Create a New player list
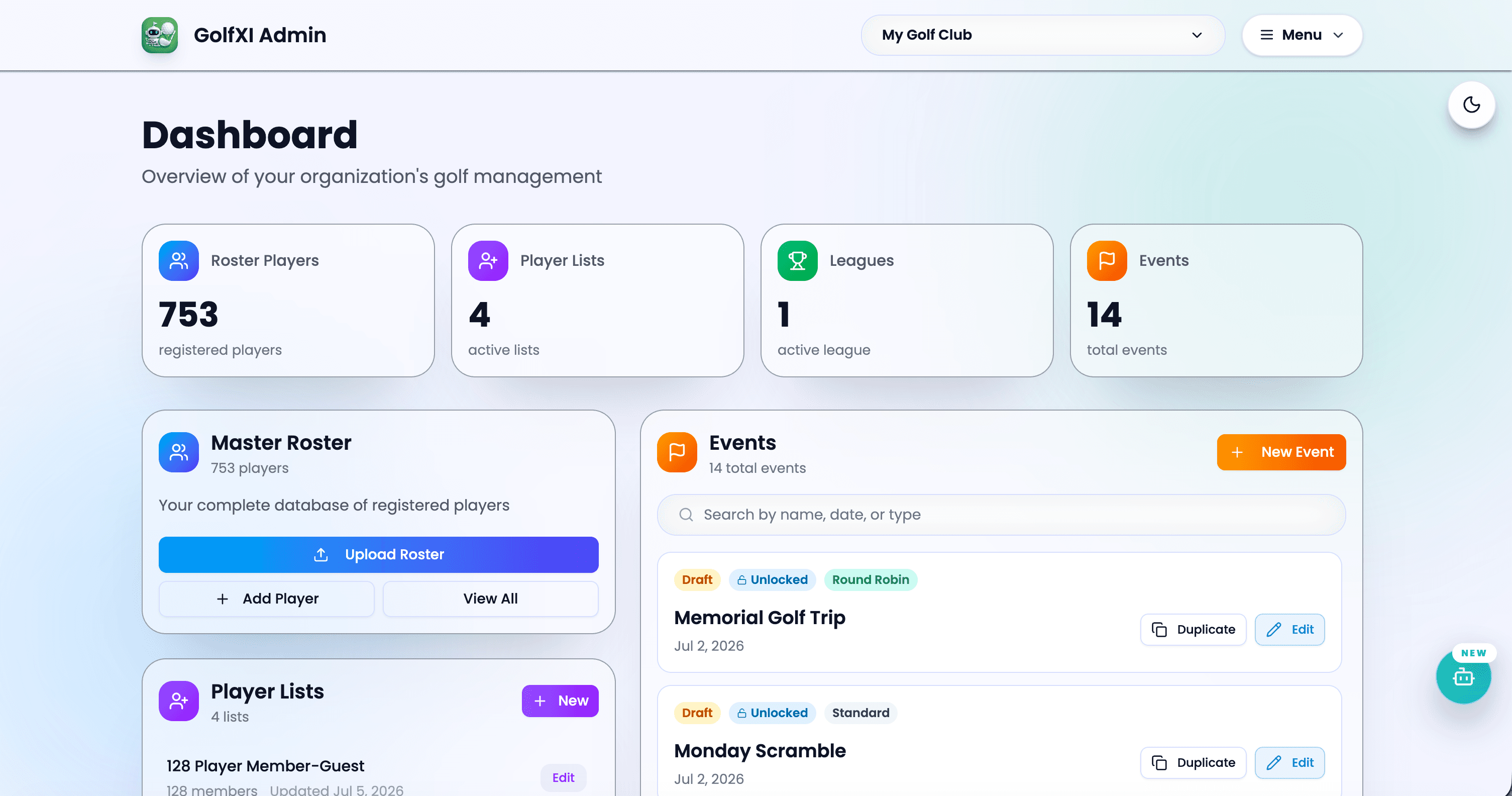 [x=560, y=701]
